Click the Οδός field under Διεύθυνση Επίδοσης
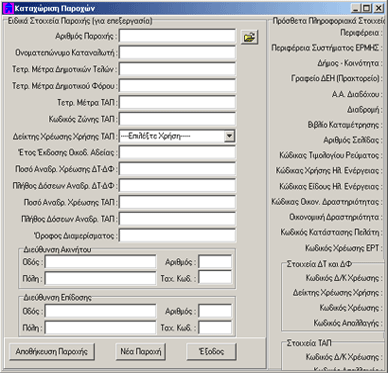The height and width of the screenshot is (373, 388). tap(100, 311)
